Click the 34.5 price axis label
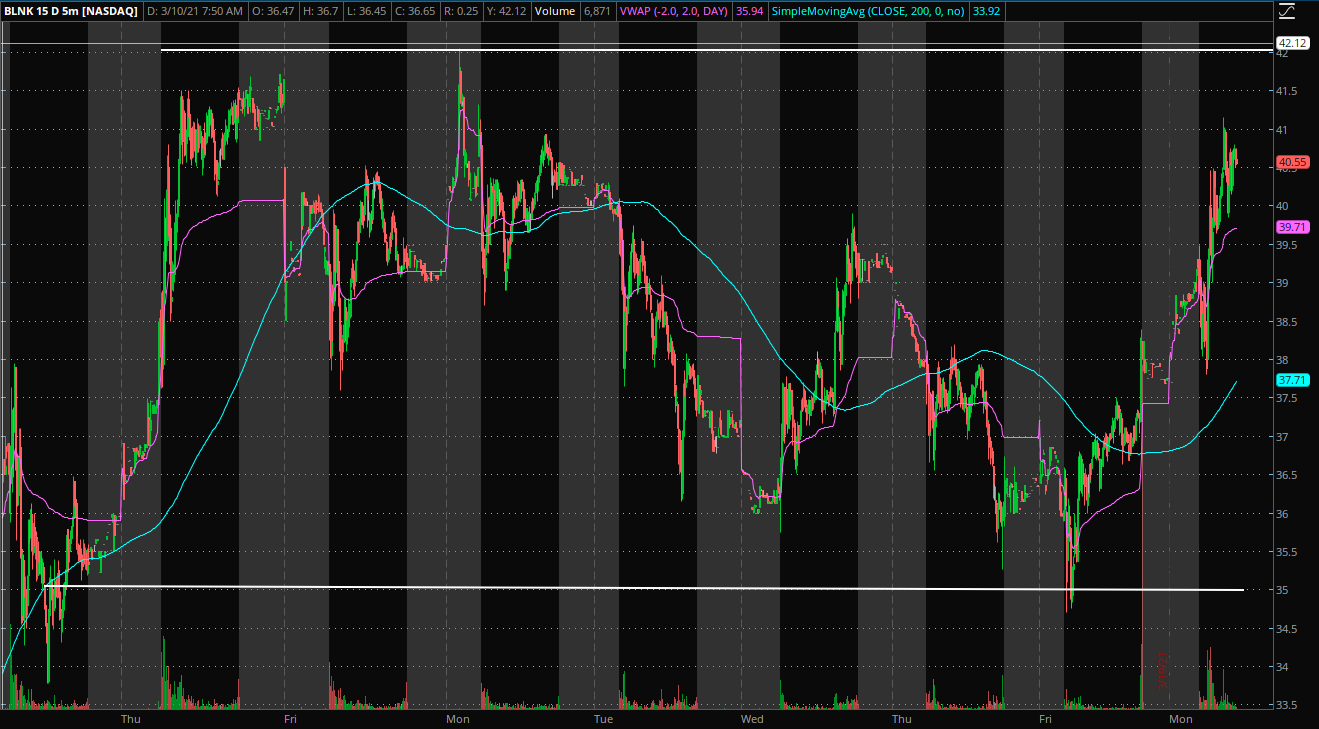 tap(1287, 629)
